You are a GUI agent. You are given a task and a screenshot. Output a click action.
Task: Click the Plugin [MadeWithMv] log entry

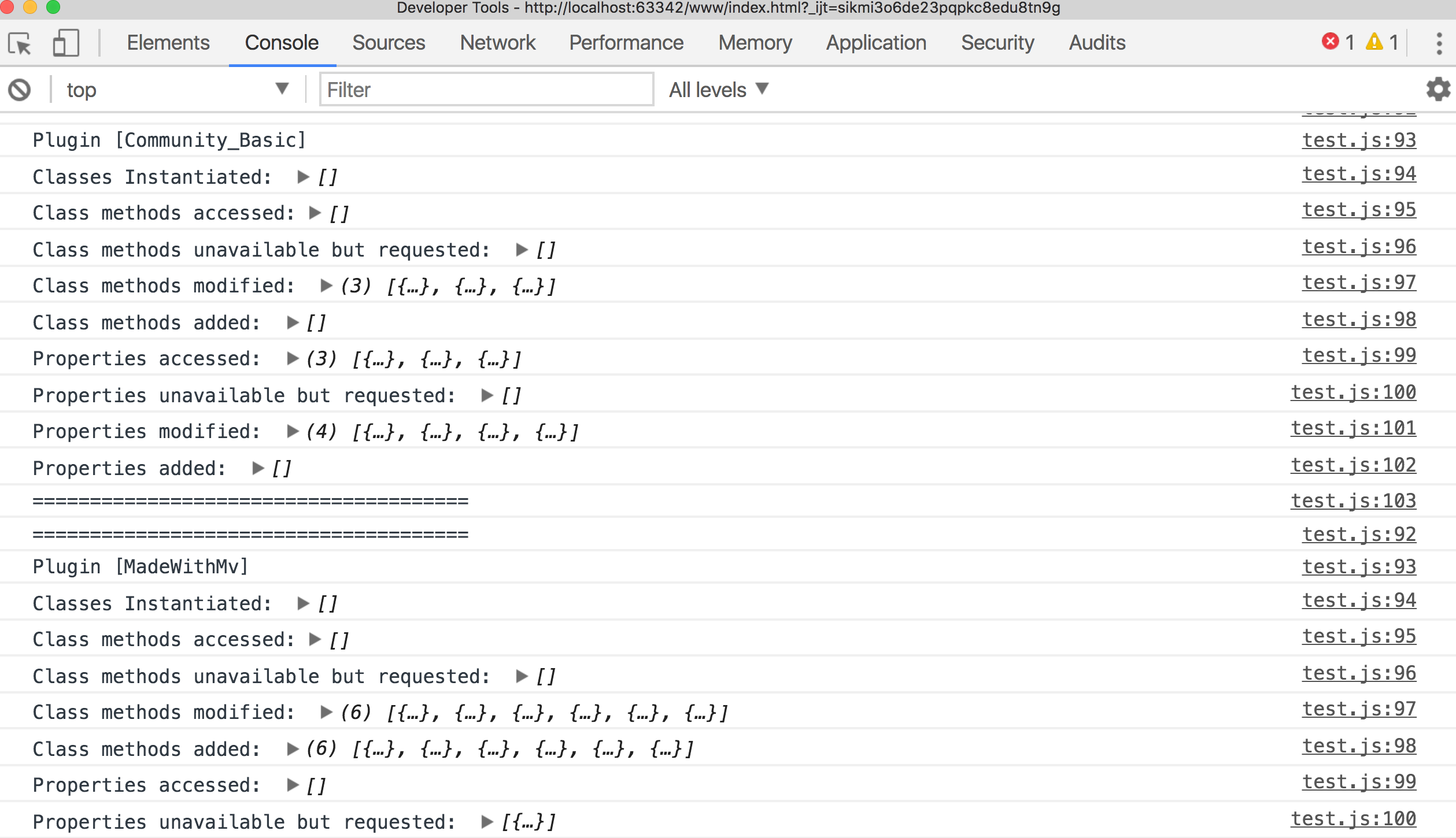click(141, 566)
